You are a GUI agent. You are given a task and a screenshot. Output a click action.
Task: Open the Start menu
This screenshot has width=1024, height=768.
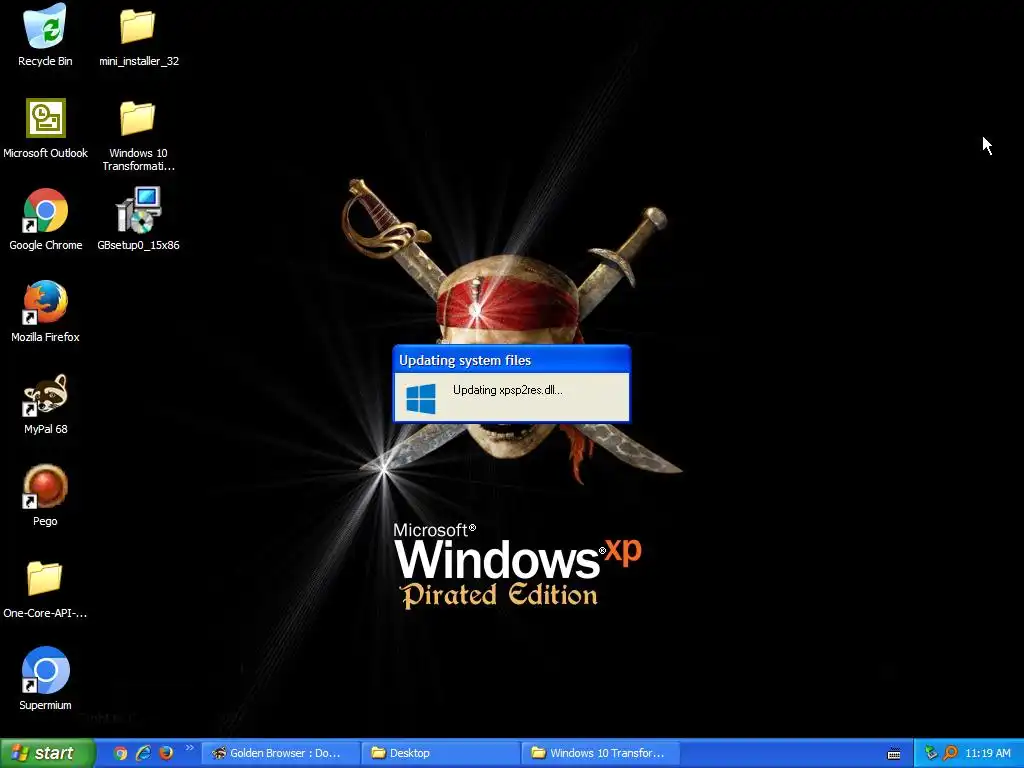(47, 753)
